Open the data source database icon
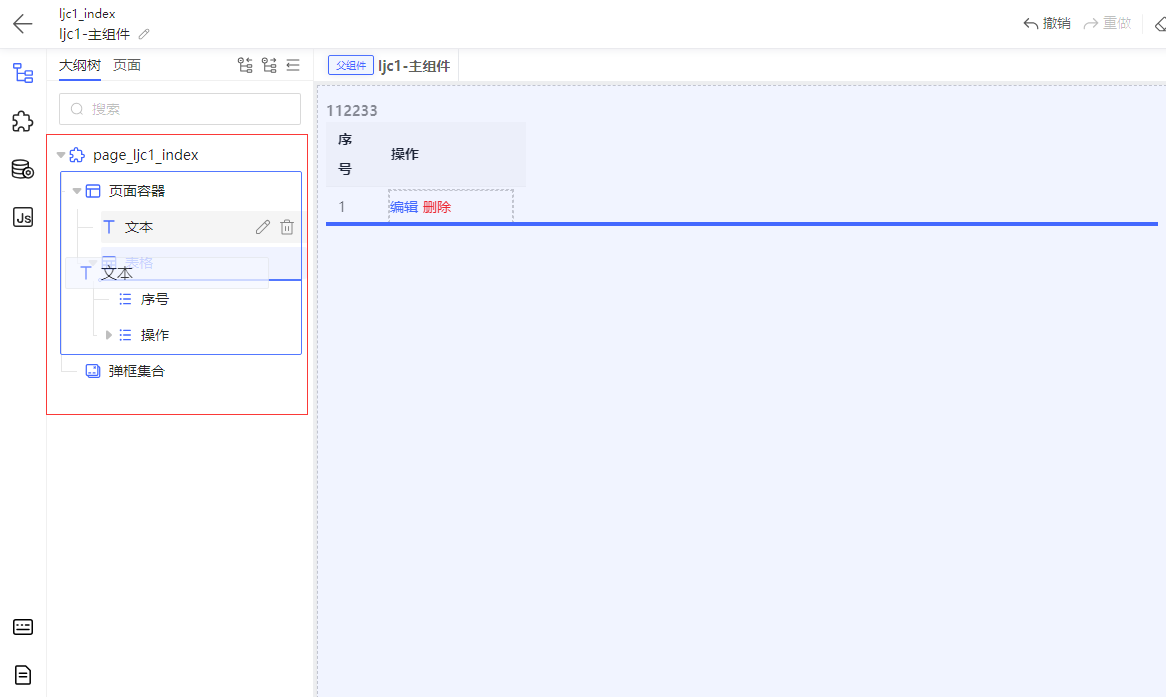Viewport: 1166px width, 697px height. tap(23, 170)
